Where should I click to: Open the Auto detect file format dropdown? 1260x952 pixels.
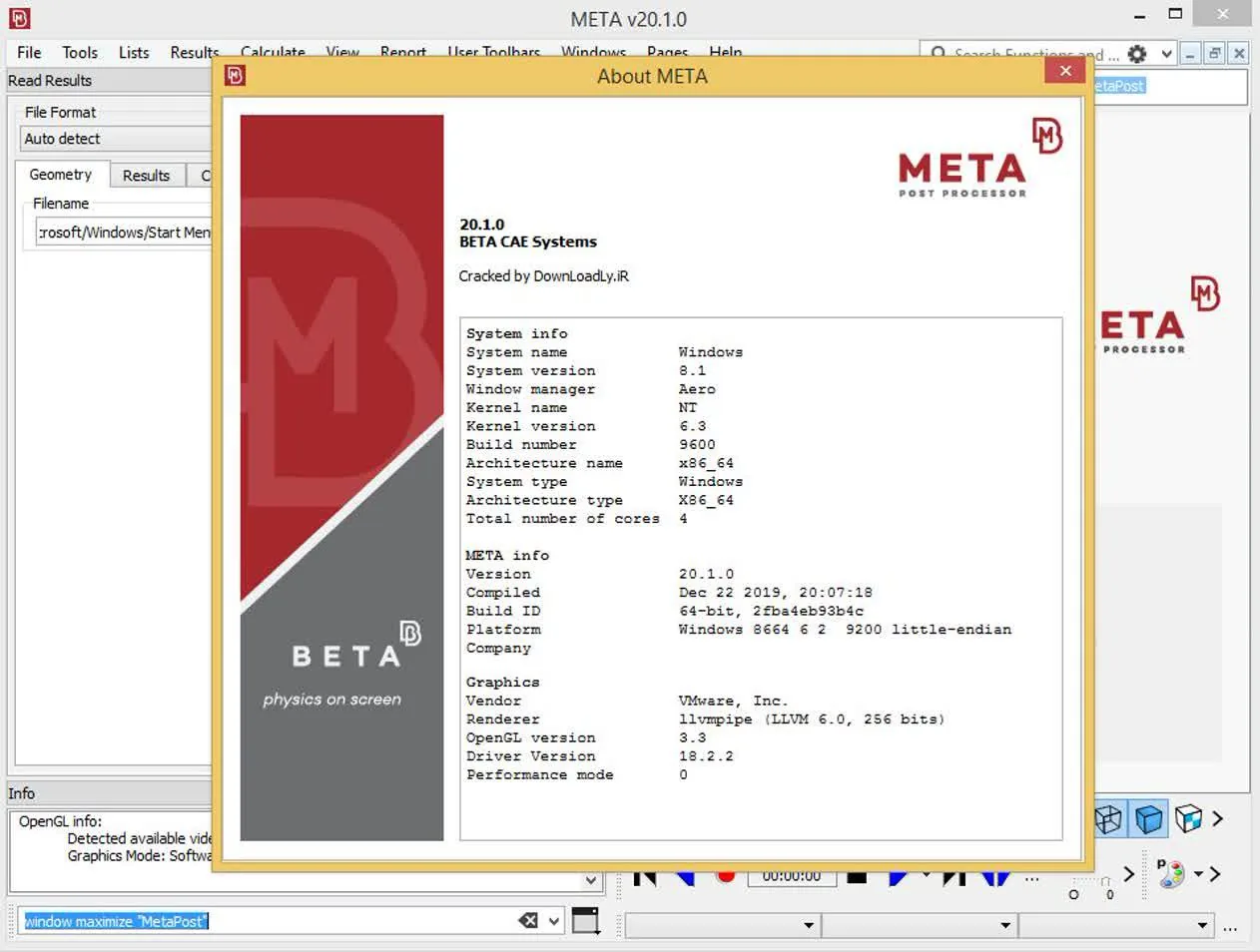click(116, 139)
